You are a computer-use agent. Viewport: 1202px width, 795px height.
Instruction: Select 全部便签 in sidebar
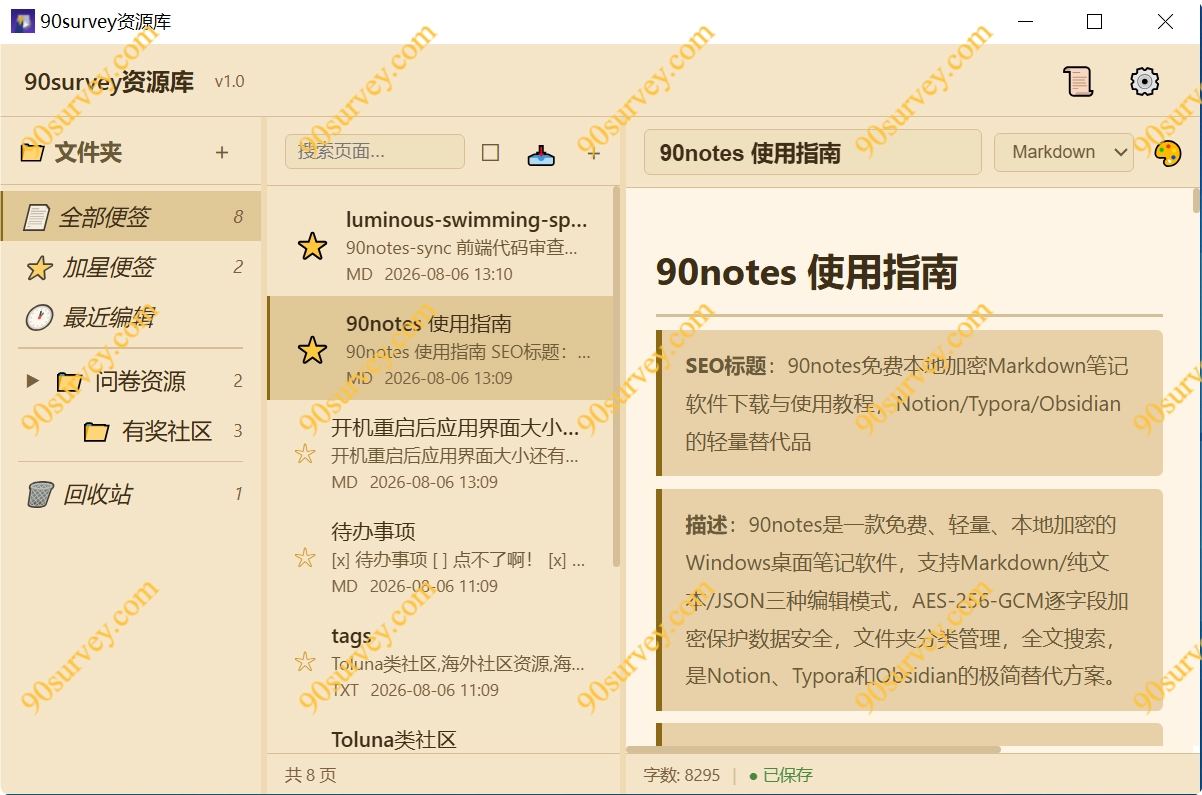131,217
